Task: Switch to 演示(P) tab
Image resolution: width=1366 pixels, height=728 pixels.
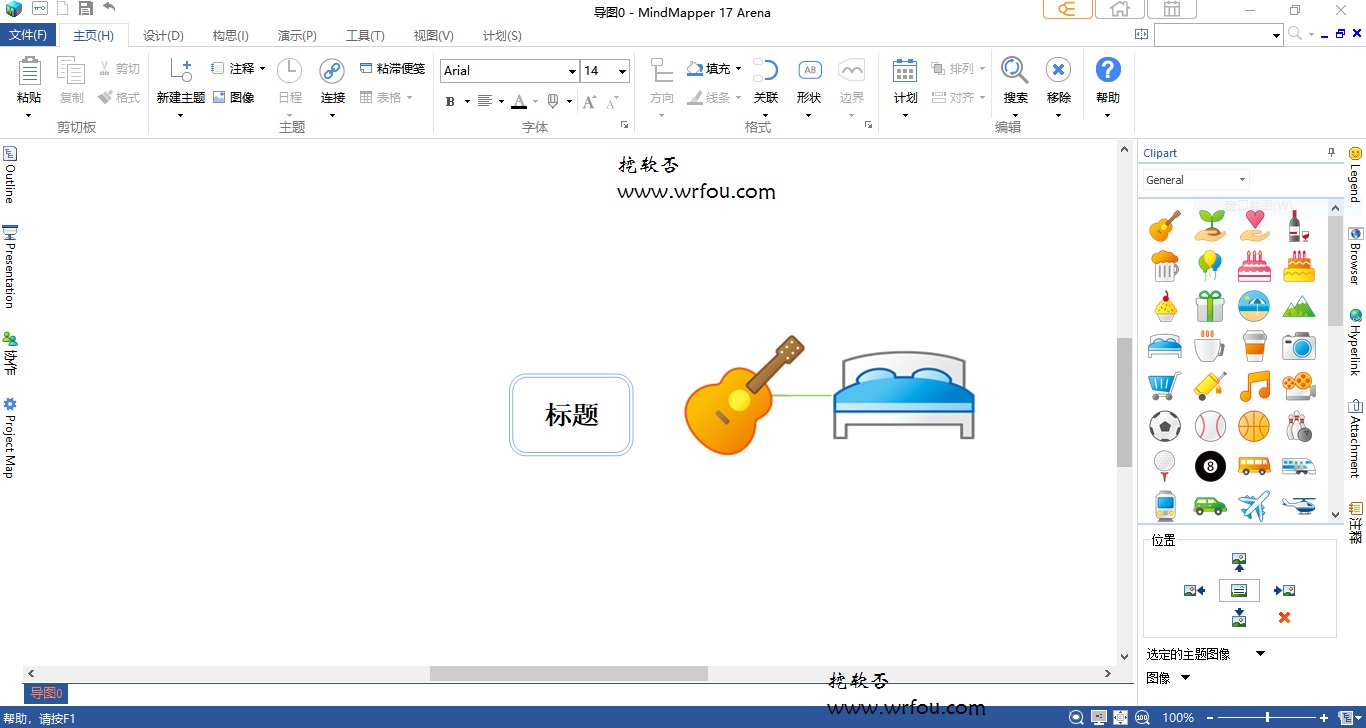Action: (297, 35)
